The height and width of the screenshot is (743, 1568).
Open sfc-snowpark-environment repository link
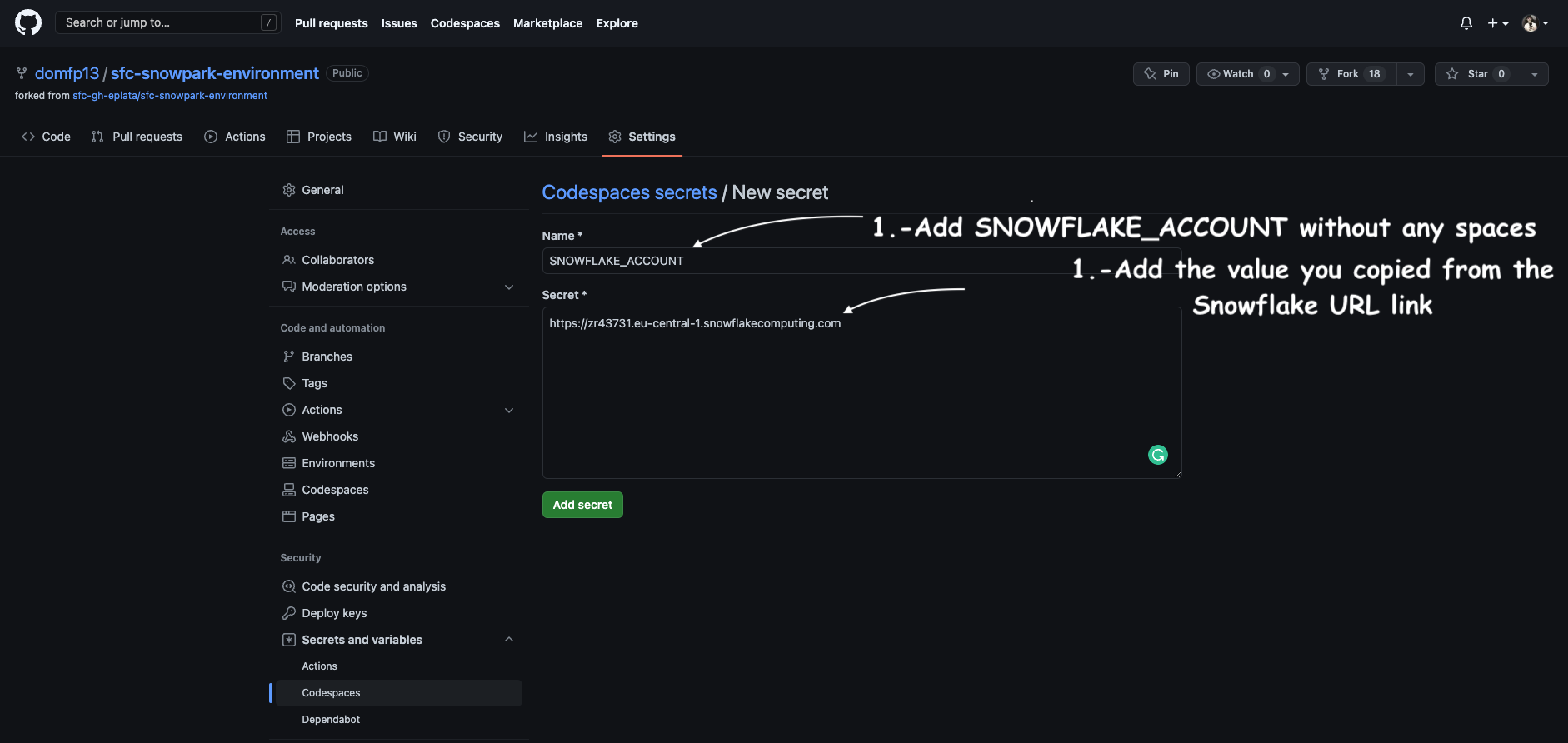coord(215,73)
